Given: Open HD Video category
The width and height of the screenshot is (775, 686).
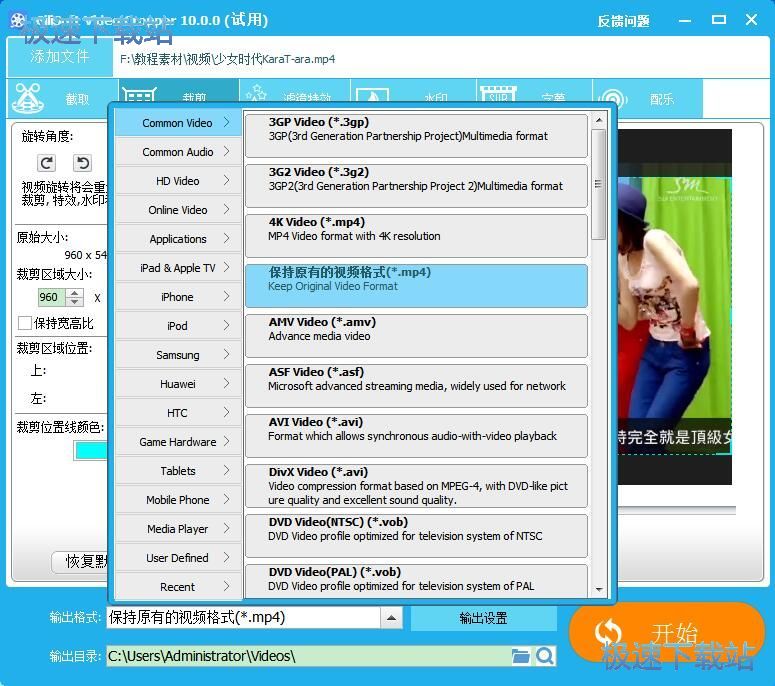Looking at the screenshot, I should click(178, 181).
